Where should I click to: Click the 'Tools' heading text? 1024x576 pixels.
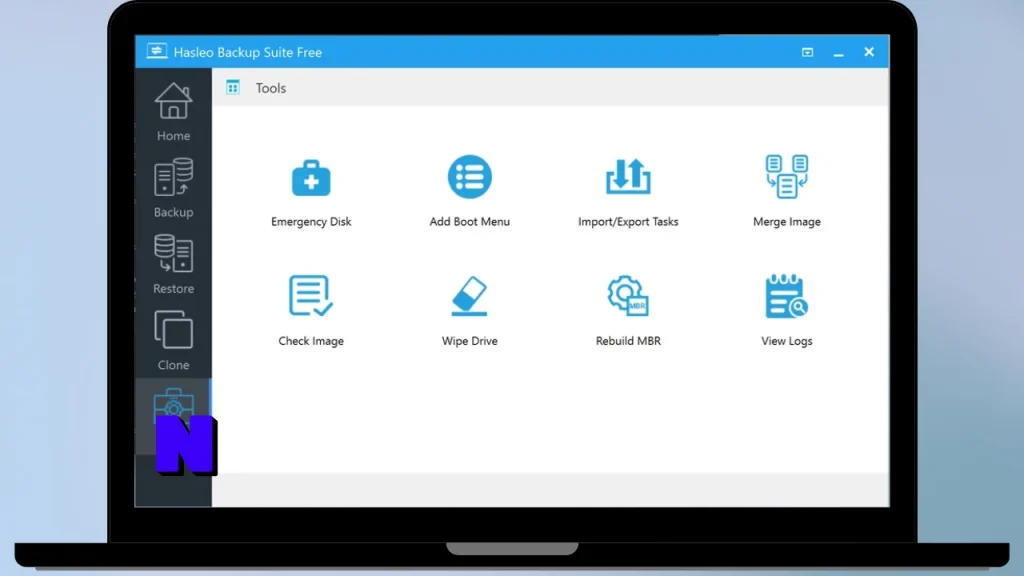point(270,88)
